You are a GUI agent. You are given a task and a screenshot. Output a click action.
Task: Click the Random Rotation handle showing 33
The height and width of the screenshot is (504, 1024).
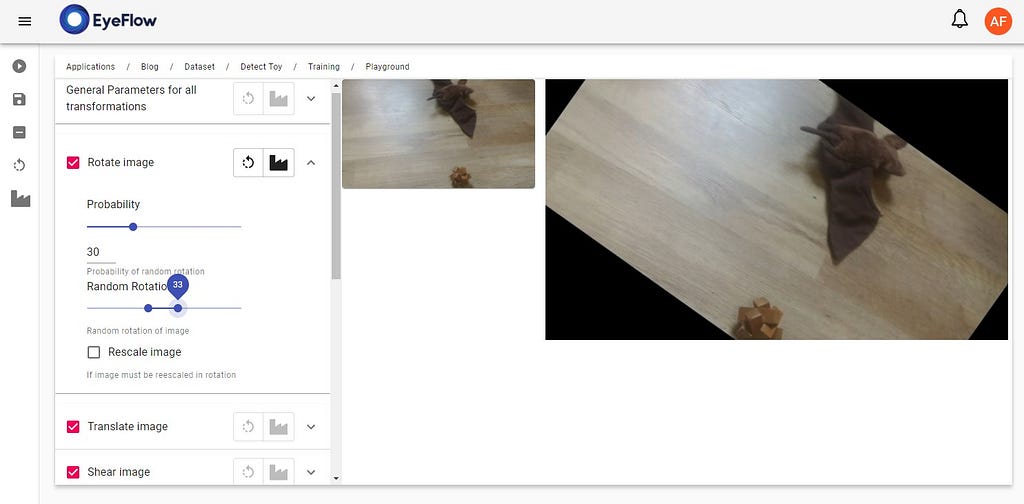pos(178,308)
